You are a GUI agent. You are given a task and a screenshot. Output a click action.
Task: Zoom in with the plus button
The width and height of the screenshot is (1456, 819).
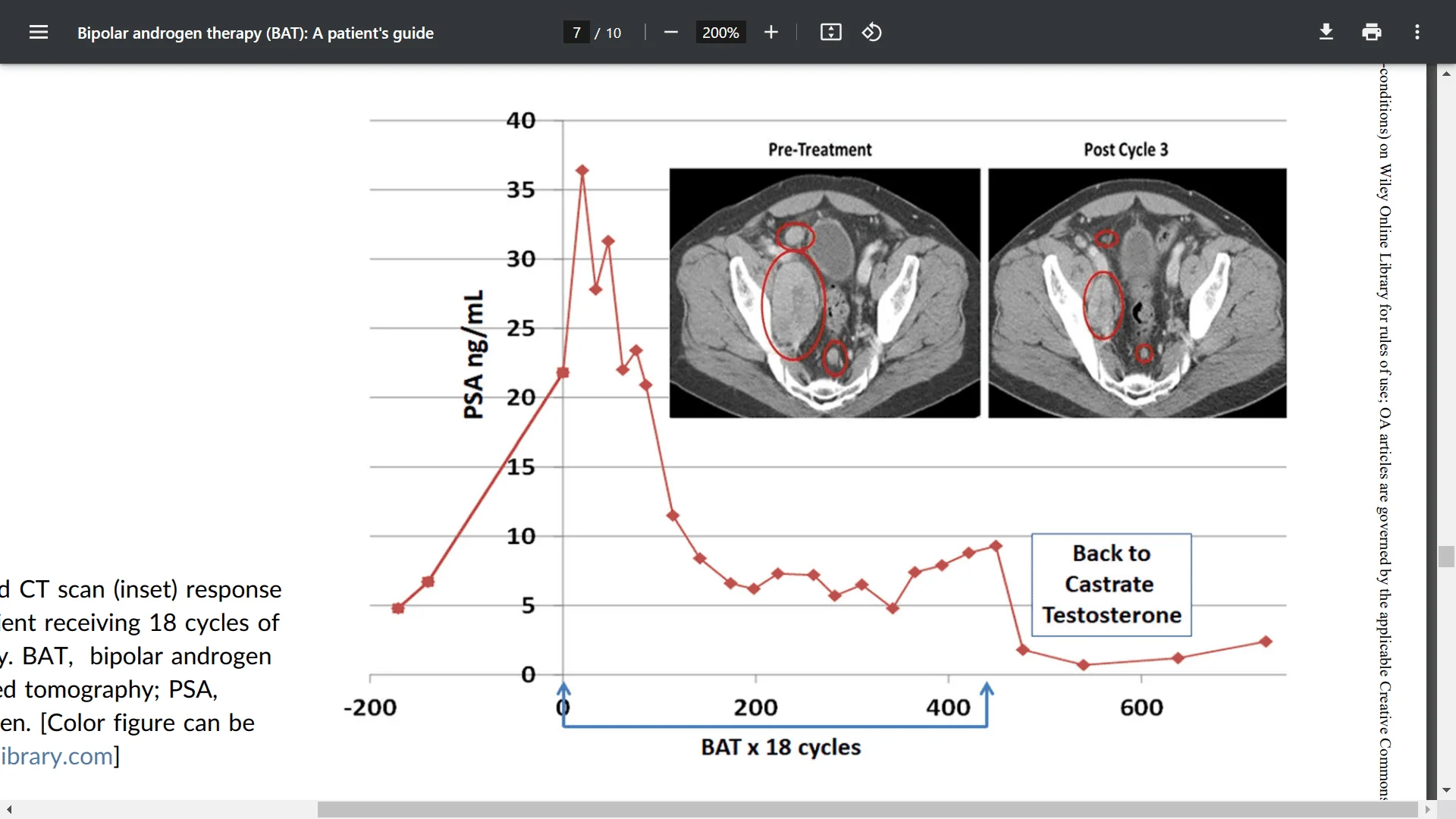pos(771,33)
